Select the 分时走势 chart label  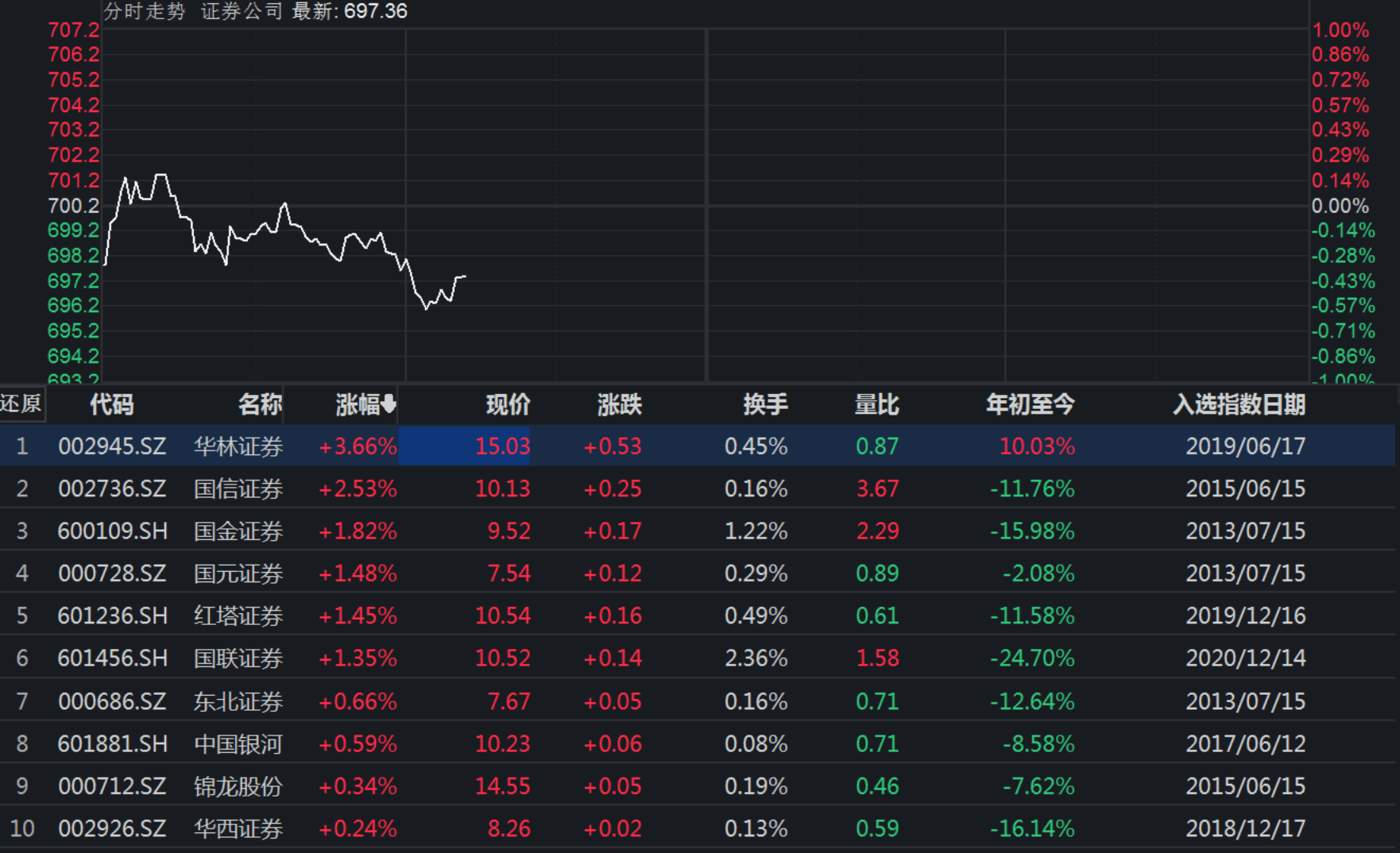[x=143, y=12]
